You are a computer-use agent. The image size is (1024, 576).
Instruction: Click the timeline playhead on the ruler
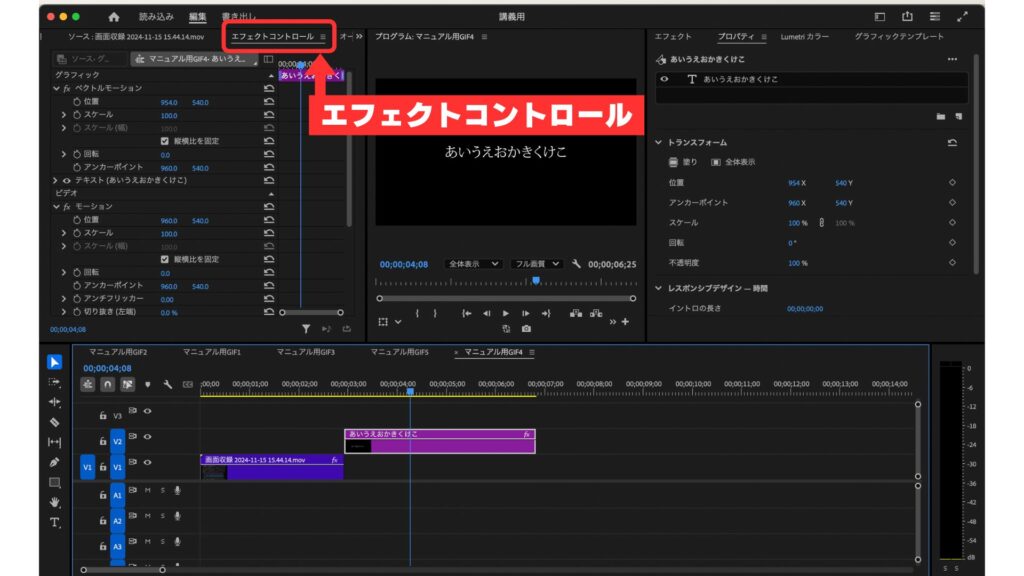click(x=410, y=392)
